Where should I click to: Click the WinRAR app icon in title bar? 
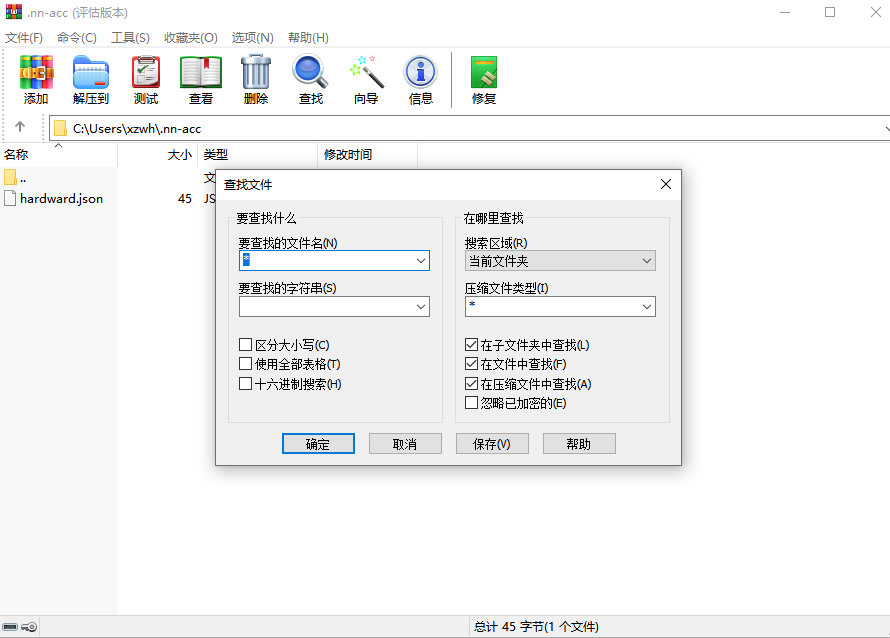(x=14, y=12)
